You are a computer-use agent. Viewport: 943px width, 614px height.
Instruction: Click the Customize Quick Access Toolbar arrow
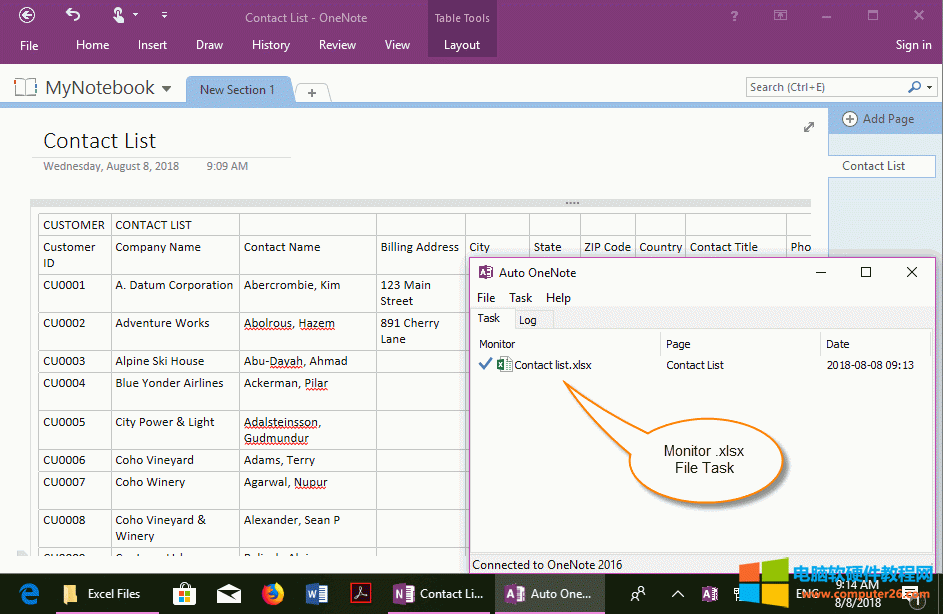(163, 14)
